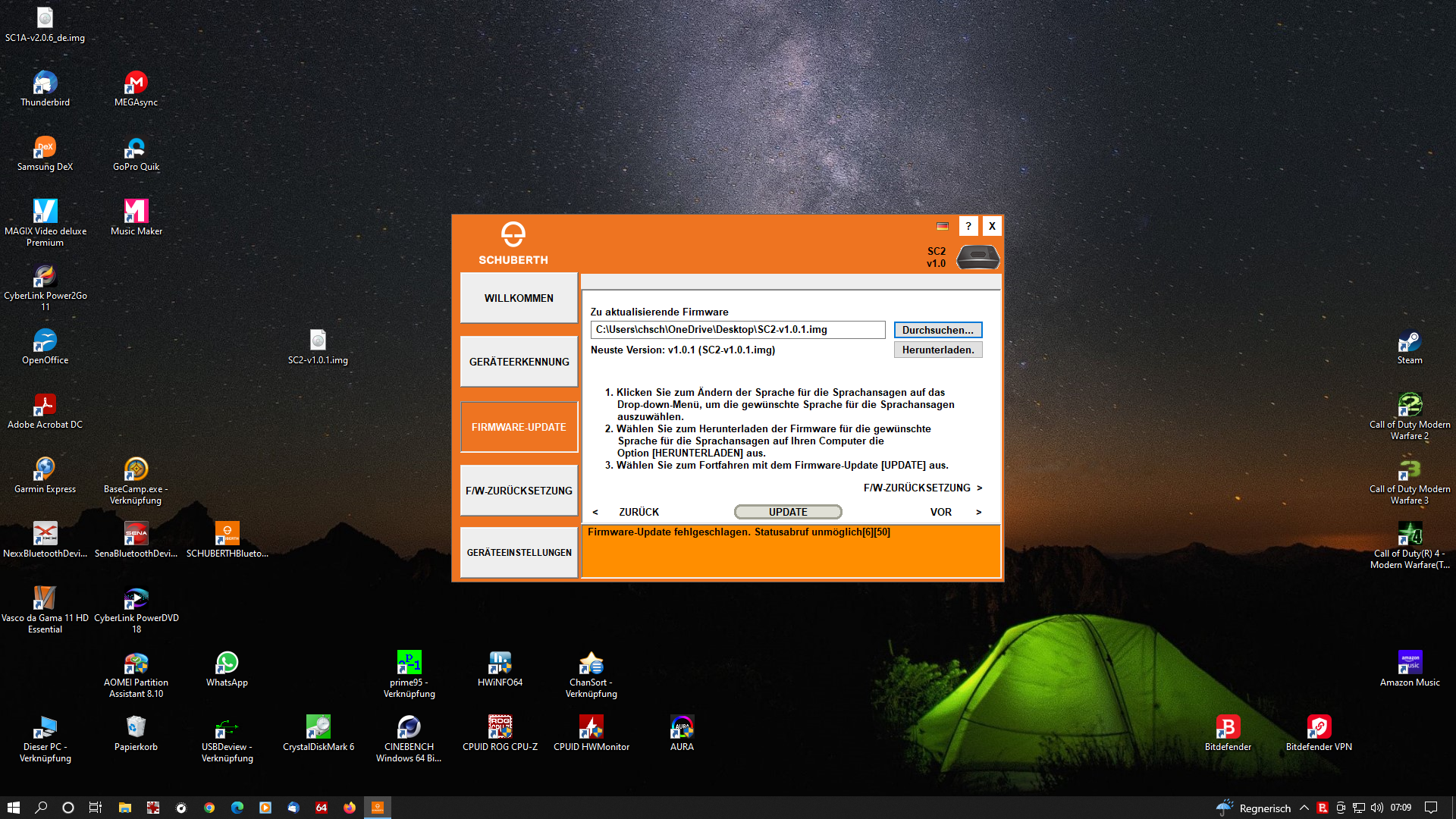Select CINEBENCH Windows 64 Bit icon
This screenshot has width=1456, height=819.
[x=409, y=739]
